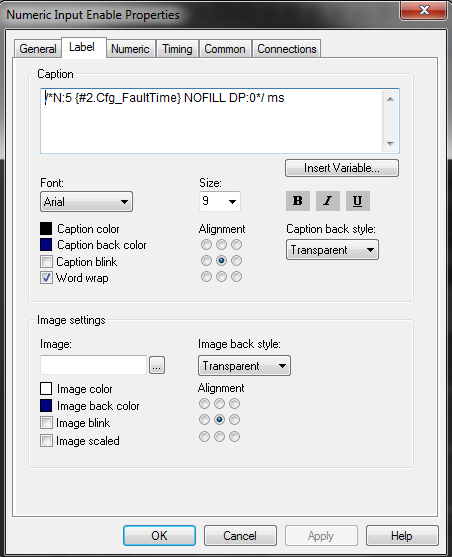Open the font Size dropdown
The image size is (452, 557).
(220, 201)
